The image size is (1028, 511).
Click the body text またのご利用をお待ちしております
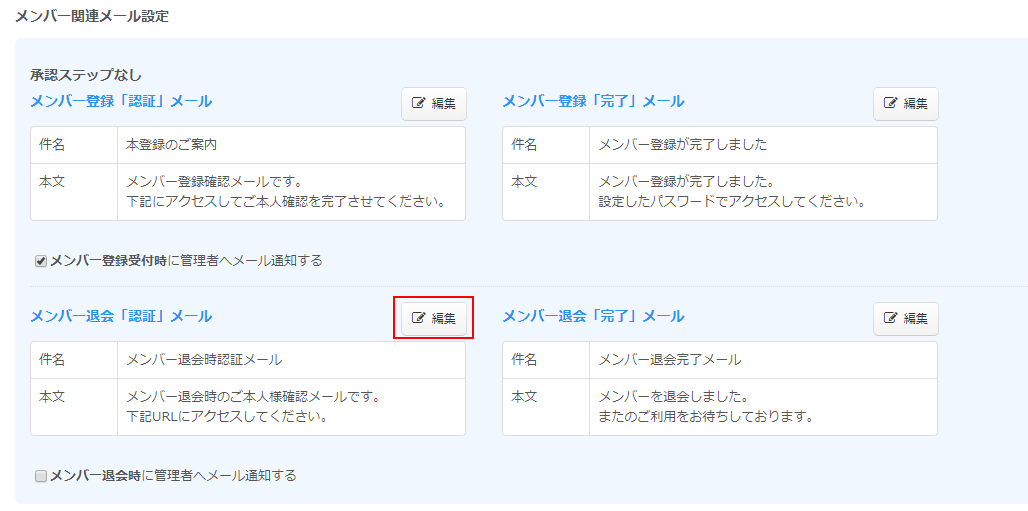(x=703, y=416)
